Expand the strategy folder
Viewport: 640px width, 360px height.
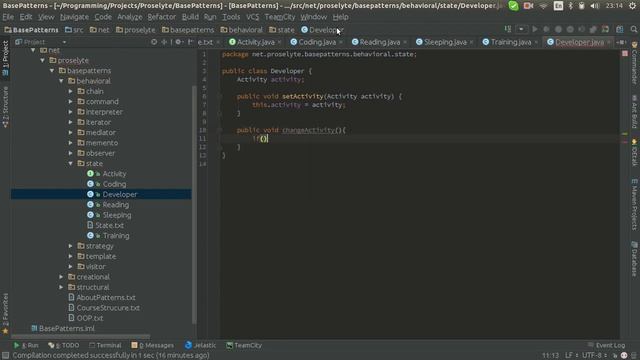tap(71, 246)
